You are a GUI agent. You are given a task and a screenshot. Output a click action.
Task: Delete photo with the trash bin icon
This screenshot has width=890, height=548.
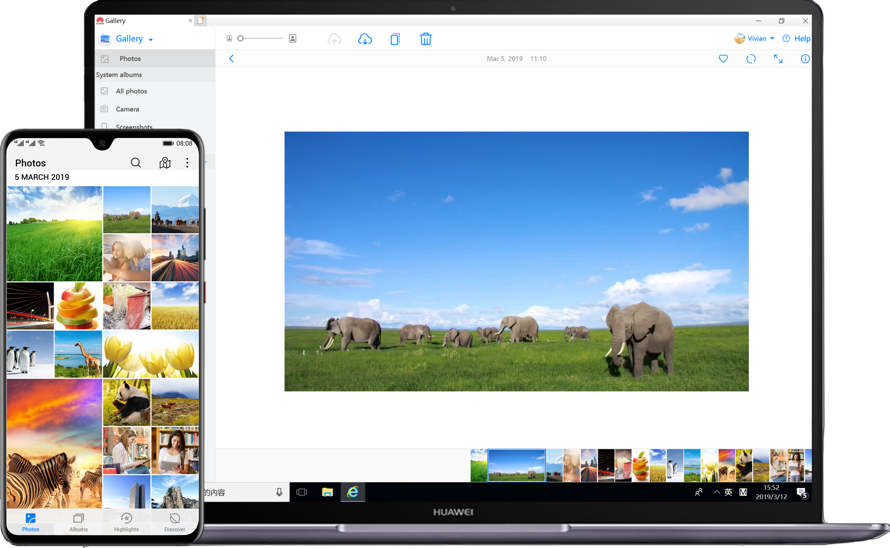[x=426, y=39]
